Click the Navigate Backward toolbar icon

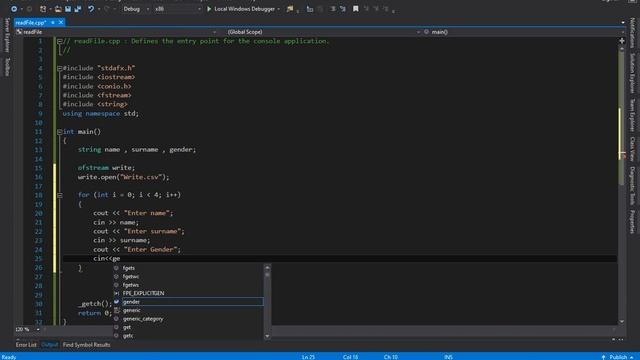(x=13, y=9)
